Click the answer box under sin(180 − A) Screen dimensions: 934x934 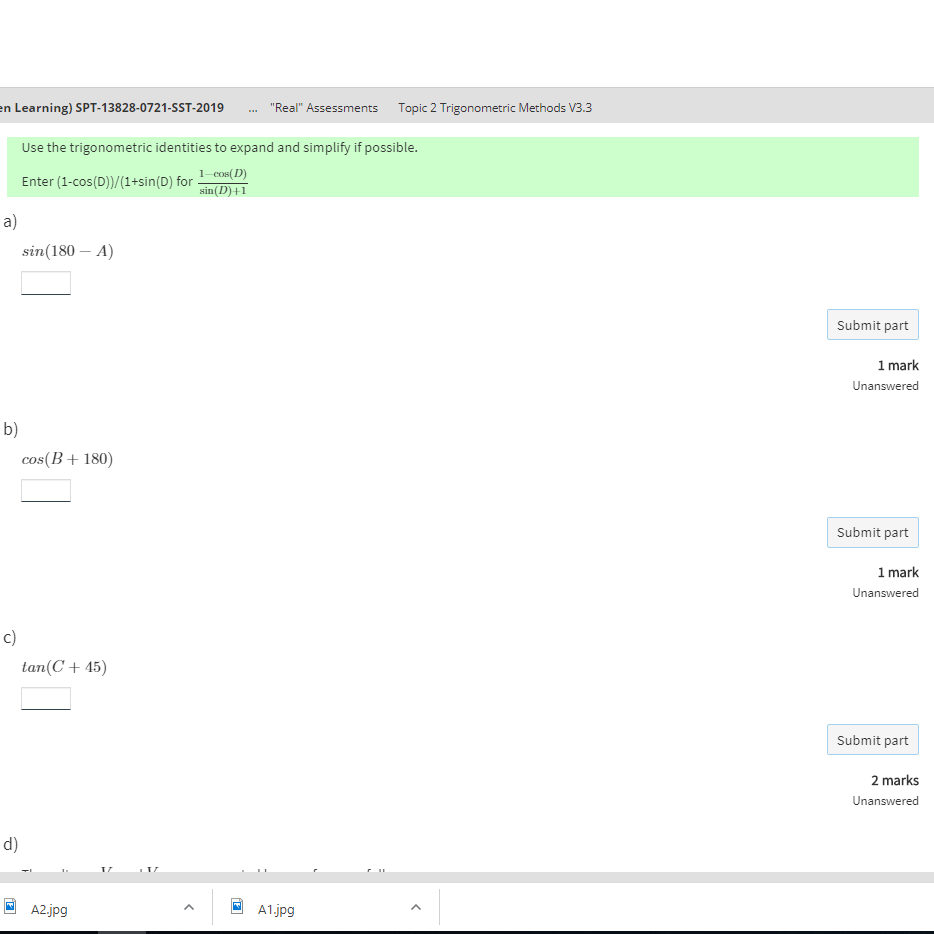coord(45,283)
